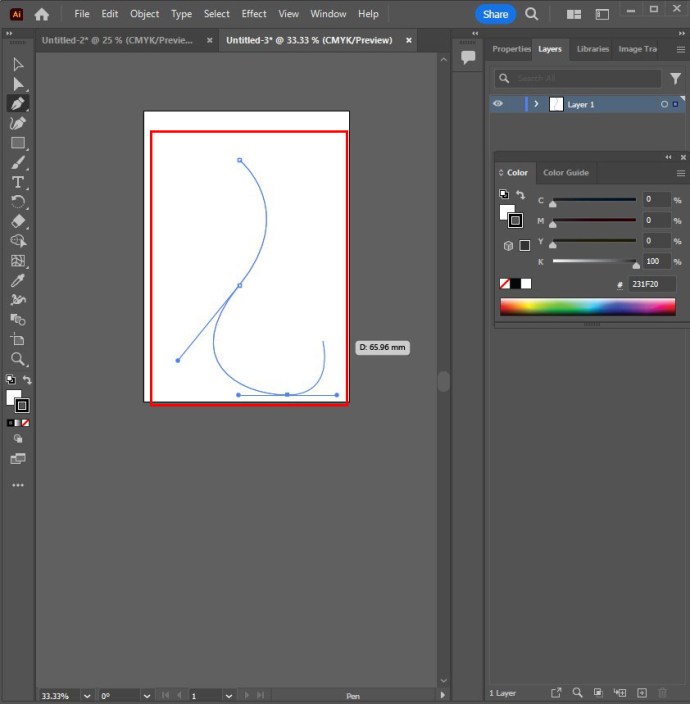Screen dimensions: 690x704
Task: Click the color spectrum bar
Action: [x=587, y=307]
